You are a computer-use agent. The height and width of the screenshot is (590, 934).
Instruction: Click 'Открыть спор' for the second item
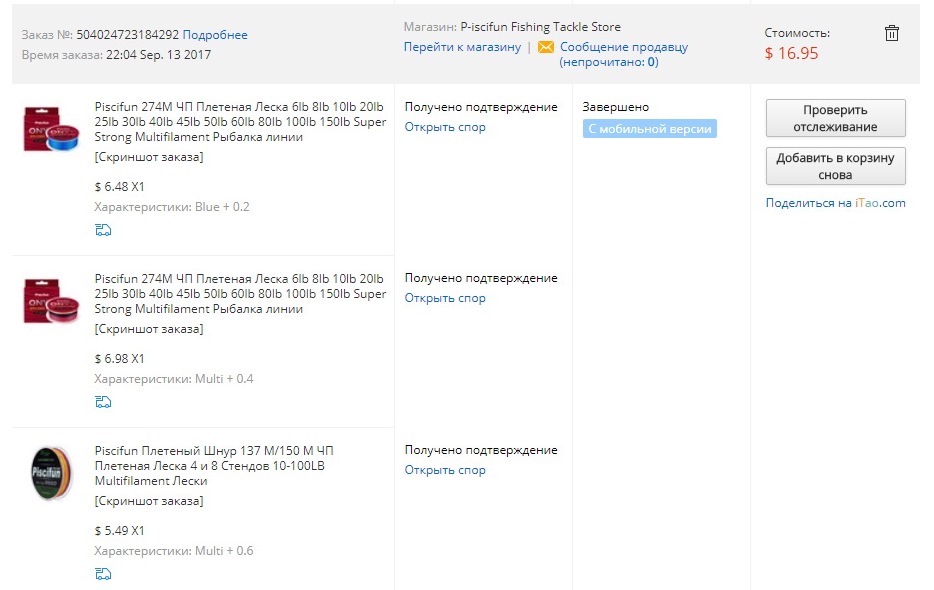point(445,298)
